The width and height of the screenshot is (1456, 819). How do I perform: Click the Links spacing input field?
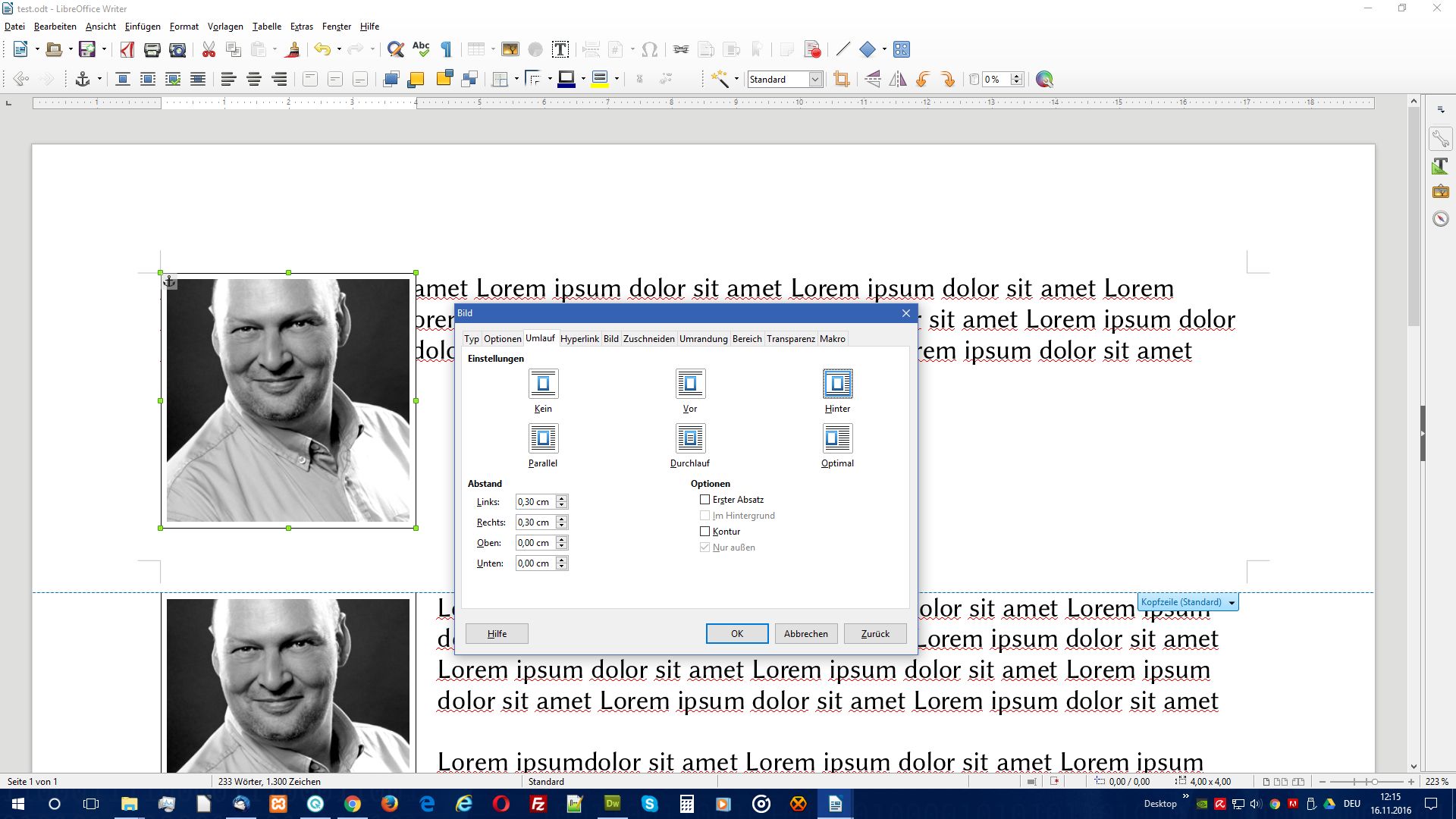point(535,502)
